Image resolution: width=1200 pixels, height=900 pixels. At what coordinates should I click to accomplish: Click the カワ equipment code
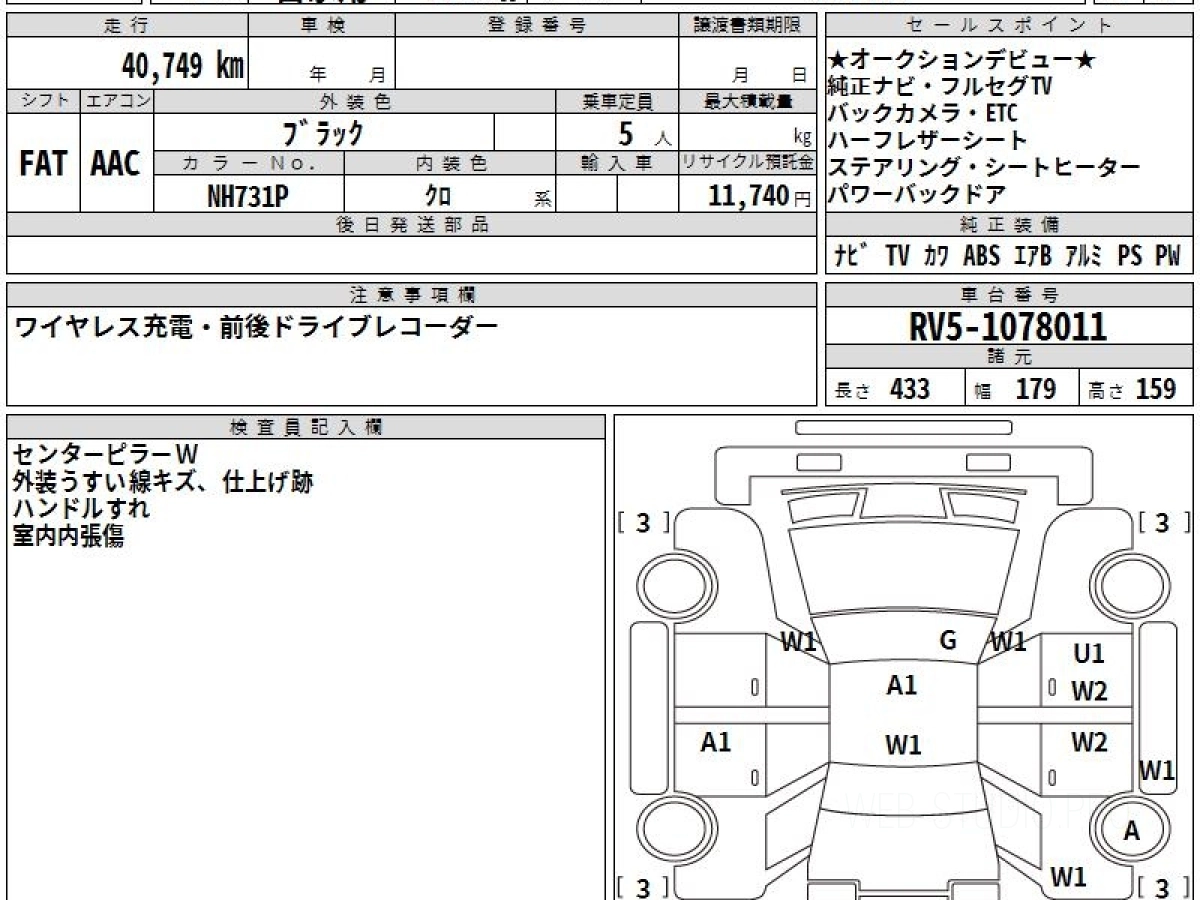937,256
